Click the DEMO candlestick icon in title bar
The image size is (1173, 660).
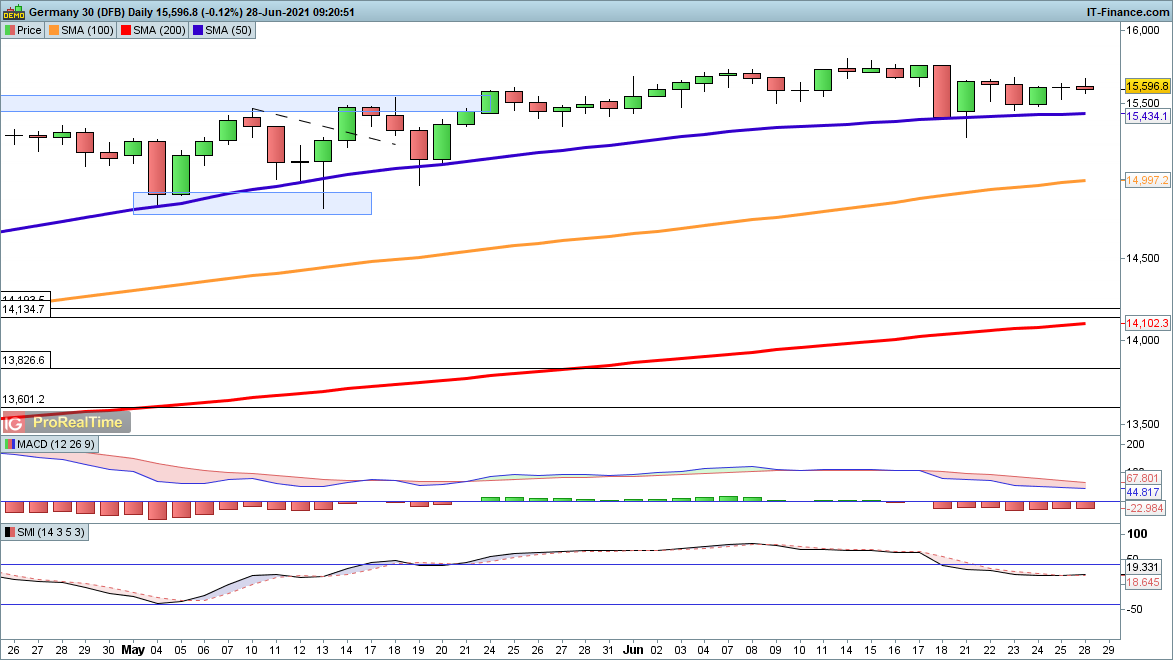tap(14, 12)
